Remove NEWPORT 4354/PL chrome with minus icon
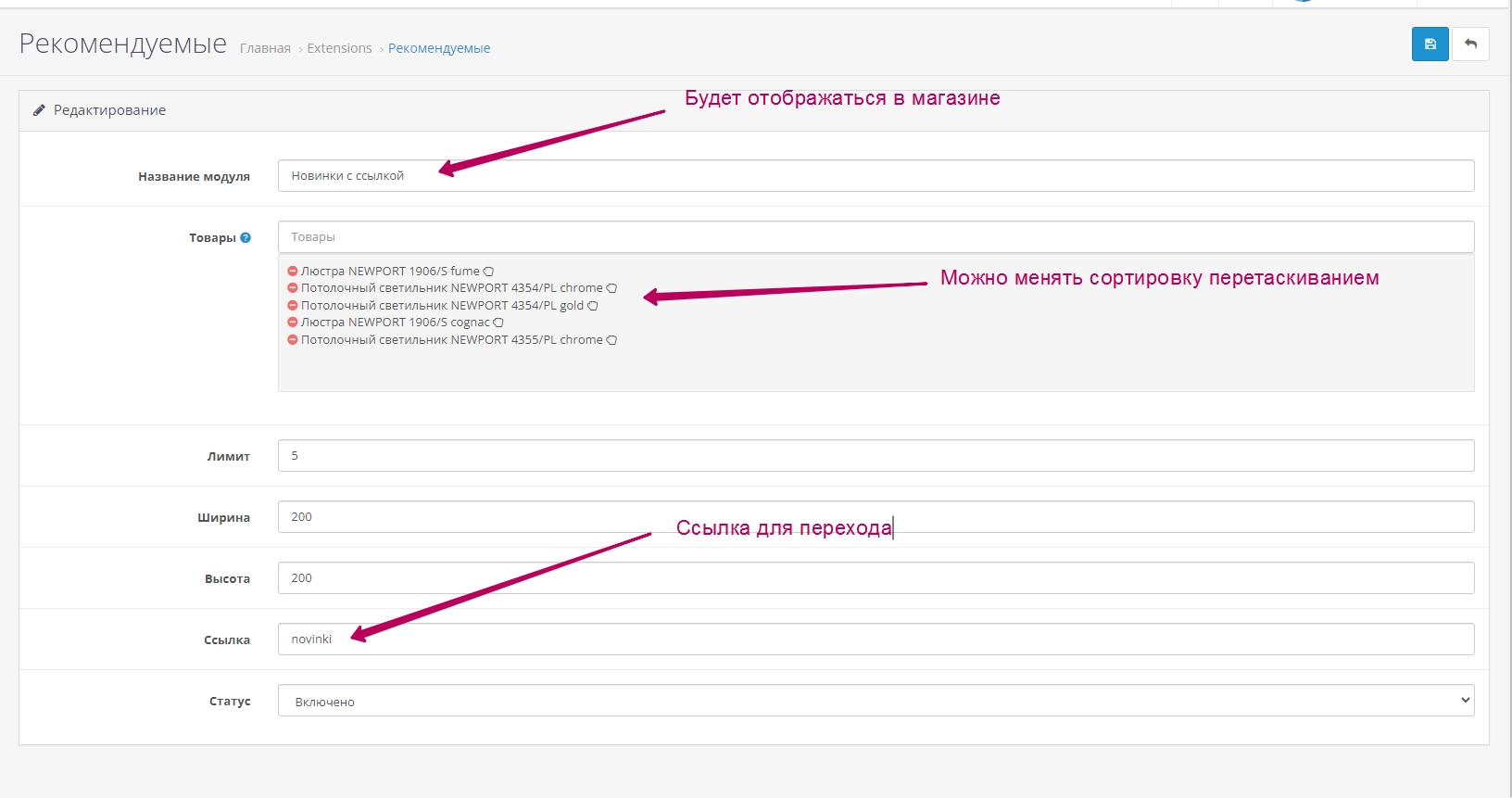The height and width of the screenshot is (798, 1512). [x=293, y=288]
